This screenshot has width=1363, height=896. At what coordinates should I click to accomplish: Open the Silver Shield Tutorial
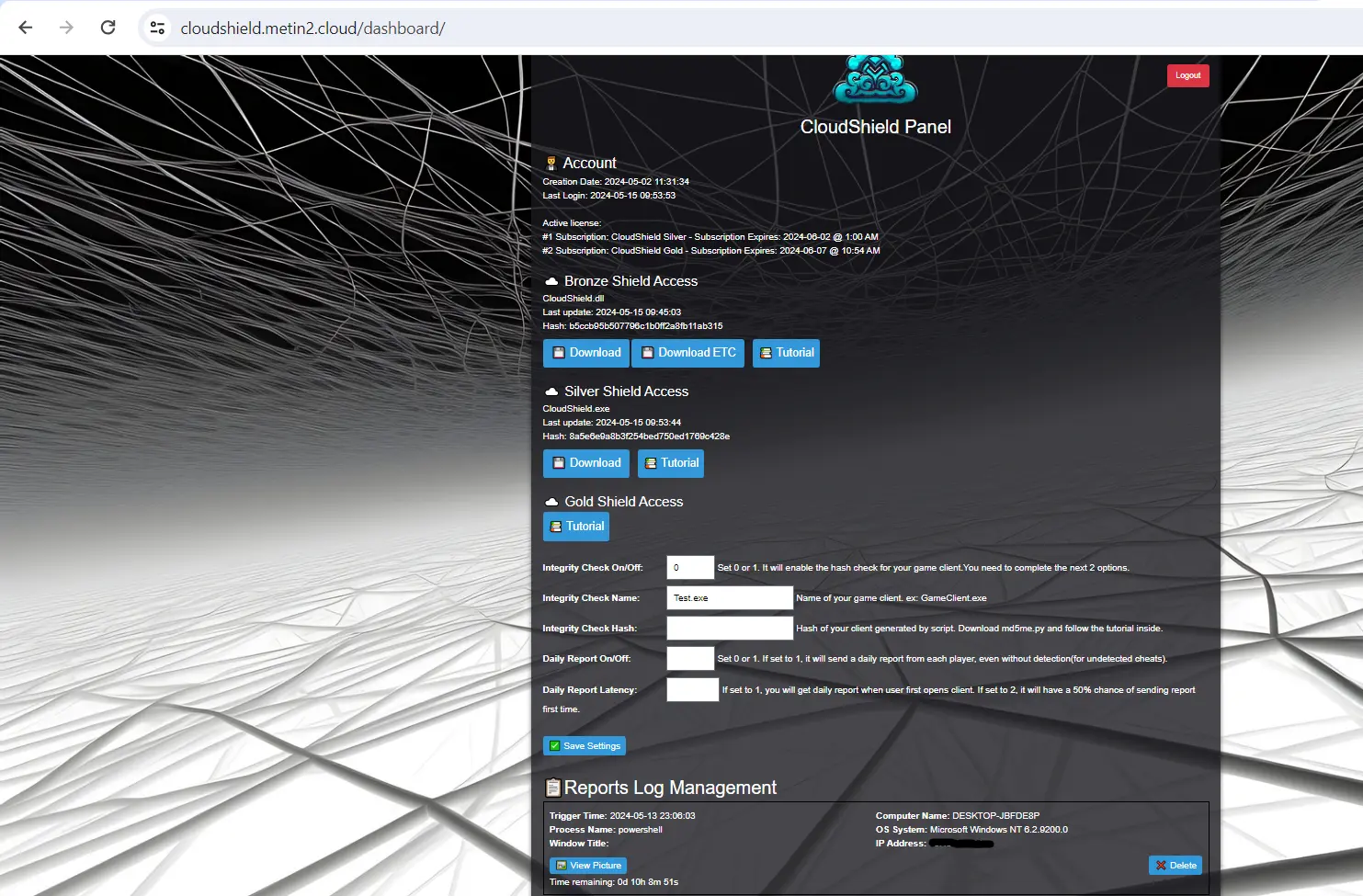[671, 463]
